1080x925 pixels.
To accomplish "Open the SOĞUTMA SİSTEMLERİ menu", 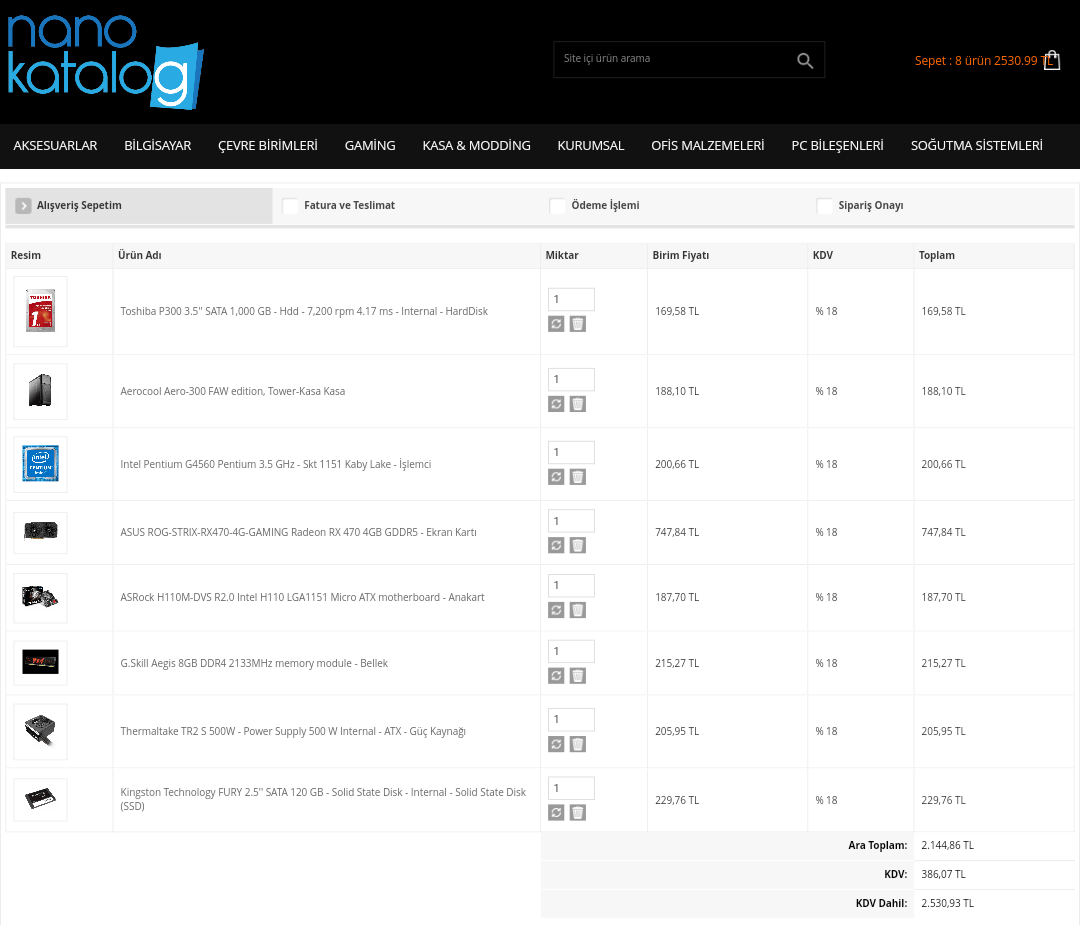I will point(977,145).
